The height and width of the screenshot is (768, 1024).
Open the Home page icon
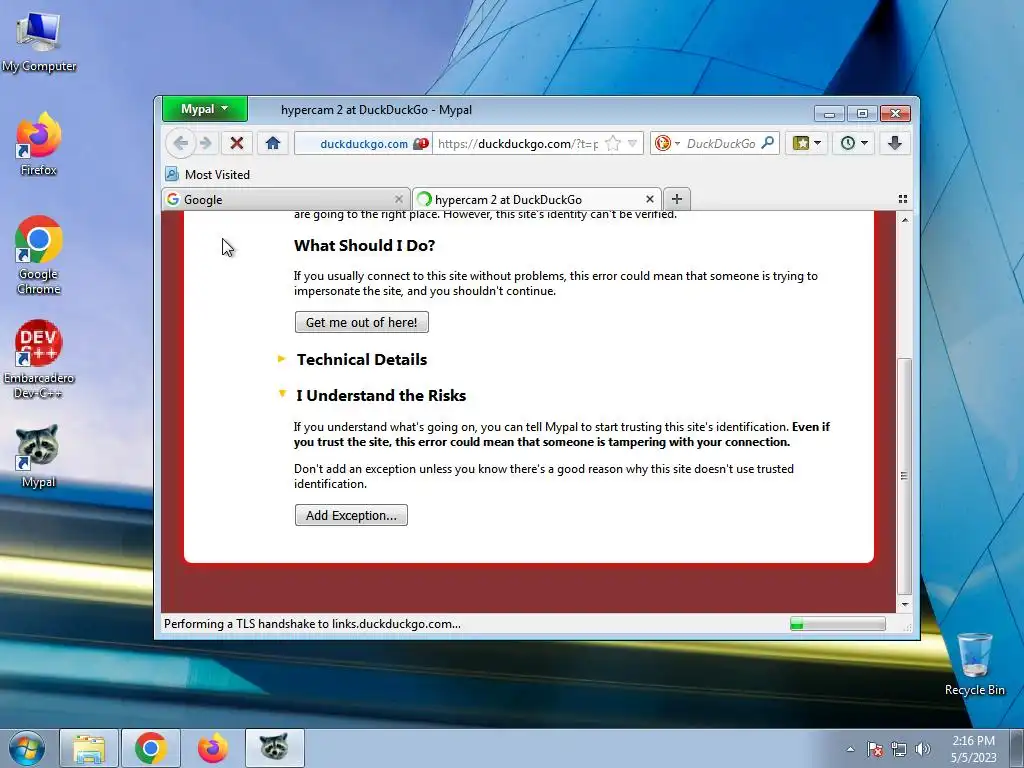click(x=273, y=143)
